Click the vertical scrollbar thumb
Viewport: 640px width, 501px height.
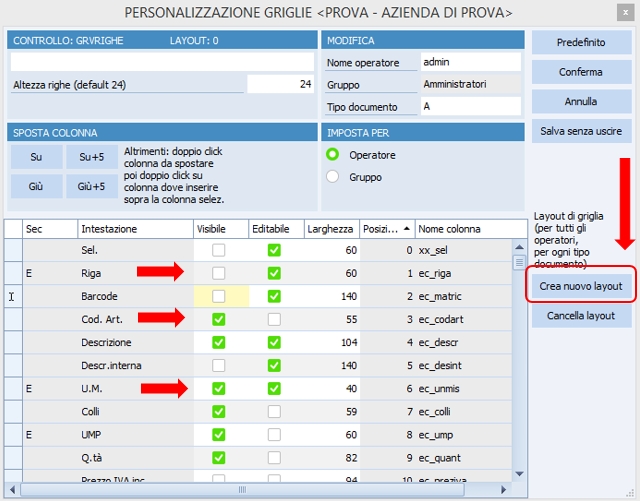click(x=519, y=262)
